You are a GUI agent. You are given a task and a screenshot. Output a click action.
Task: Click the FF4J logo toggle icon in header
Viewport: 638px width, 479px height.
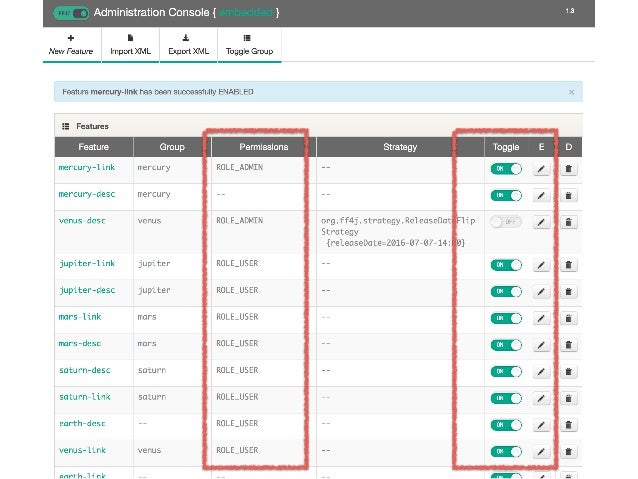pyautogui.click(x=71, y=13)
